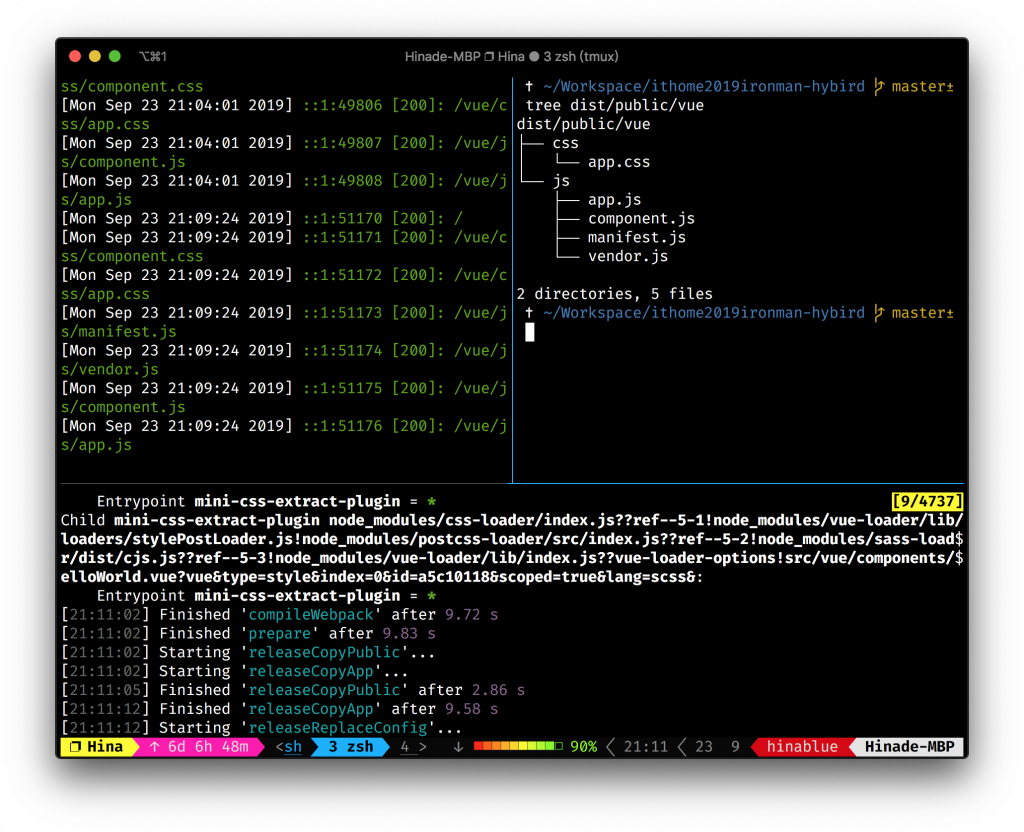Click the 'tree dist/public/vue' command text
This screenshot has height=832, width=1024.
tap(615, 105)
